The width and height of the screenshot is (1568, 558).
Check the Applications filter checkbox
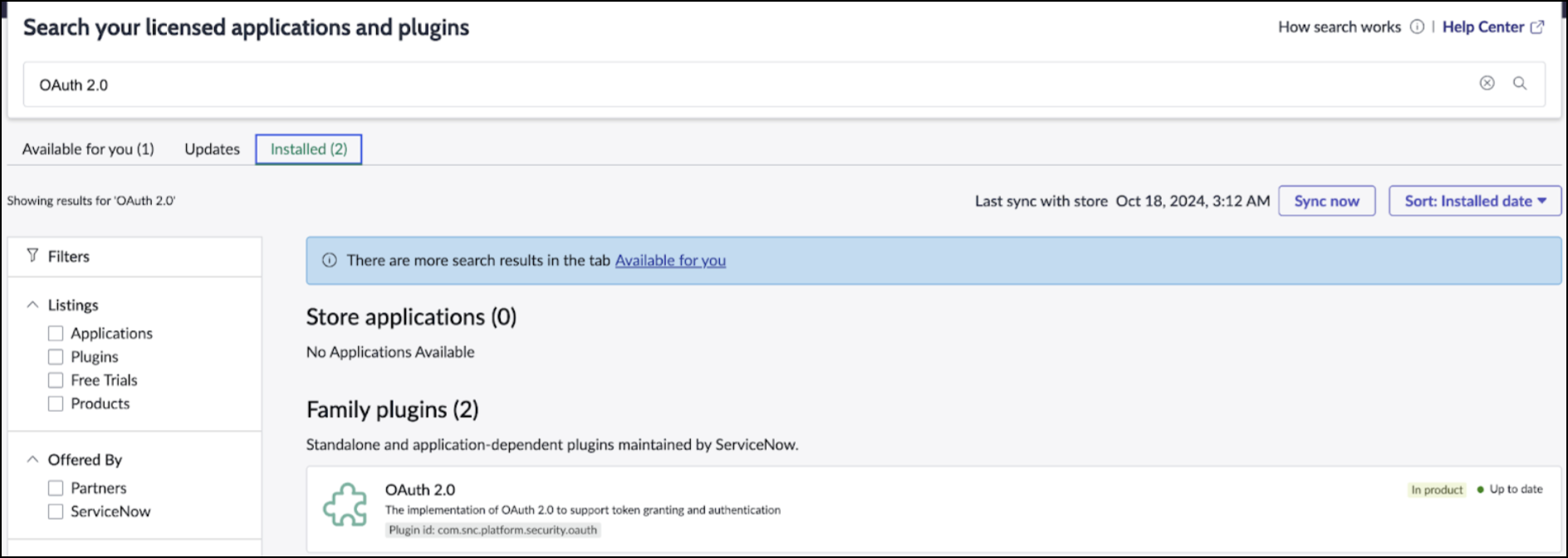56,334
